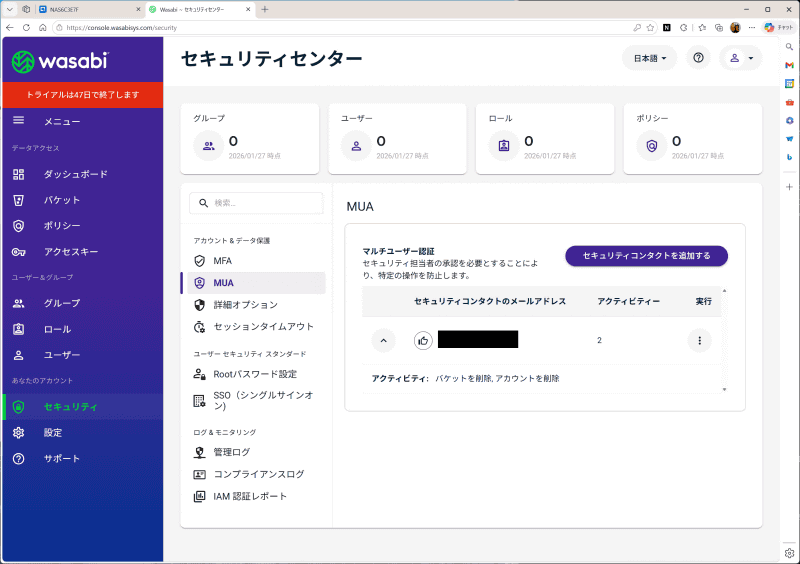800x564 pixels.
Task: Click the Policies (ポリシー) summary card icon
Action: coord(652,146)
